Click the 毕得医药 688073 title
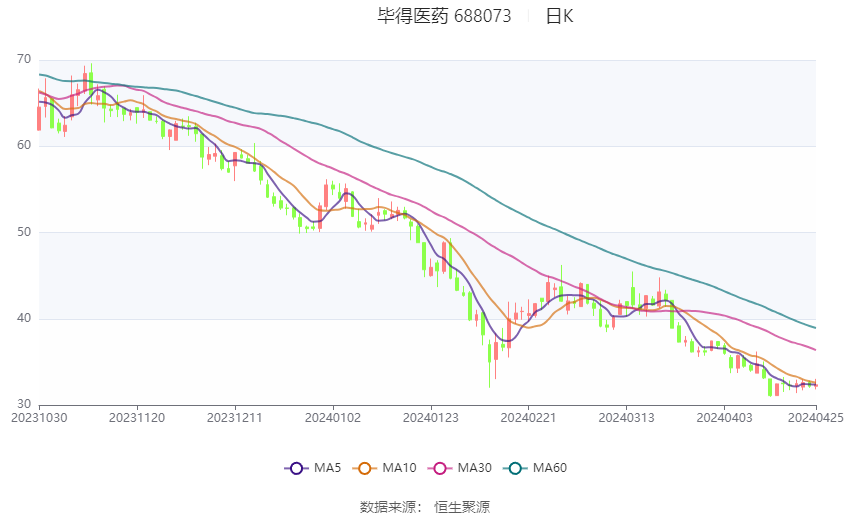The image size is (850, 517). click(444, 16)
